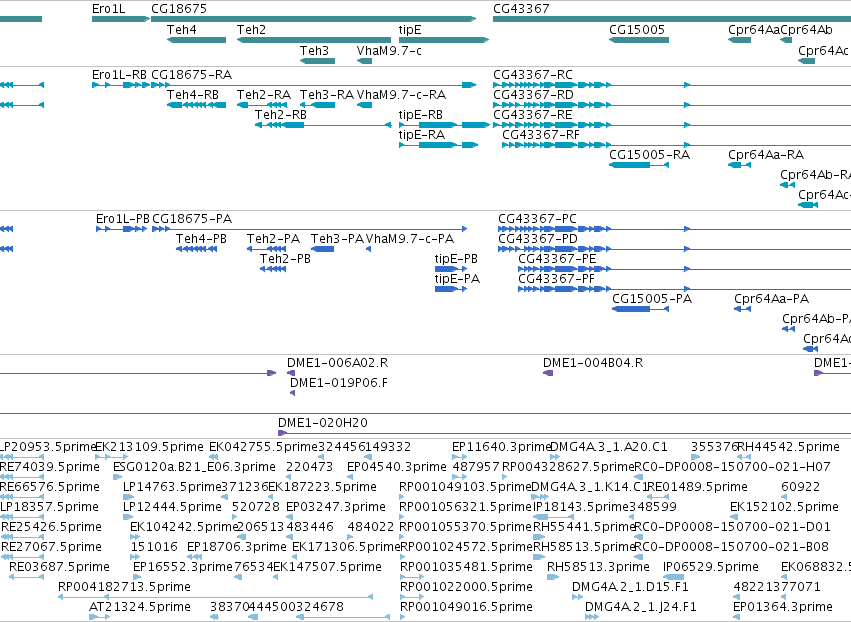This screenshot has height=622, width=851.
Task: Click the RE74039.5prime EST label
Action: coord(49,467)
